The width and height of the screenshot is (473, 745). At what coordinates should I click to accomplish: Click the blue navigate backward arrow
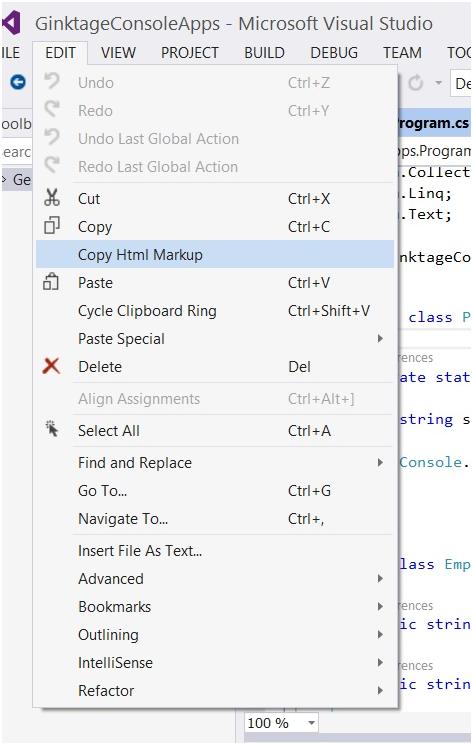click(x=18, y=83)
